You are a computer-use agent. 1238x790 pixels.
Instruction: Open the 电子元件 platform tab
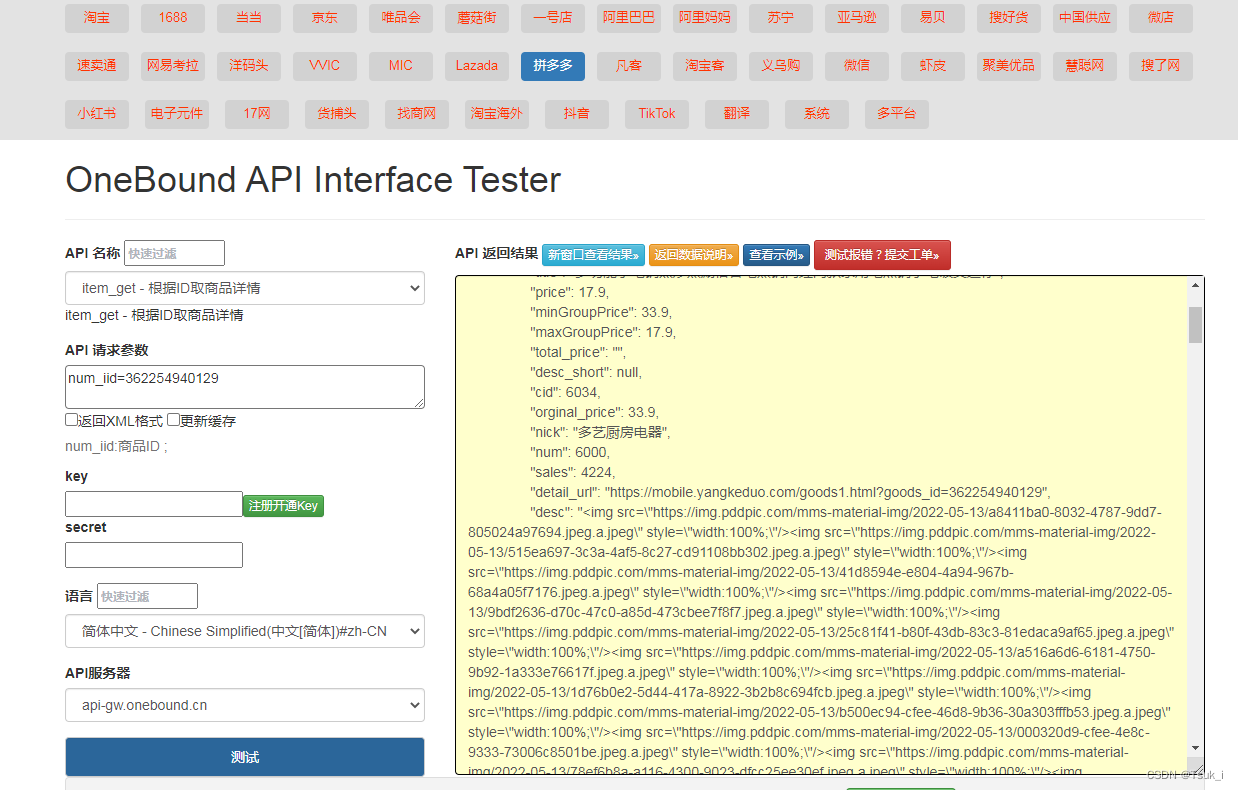pyautogui.click(x=177, y=114)
